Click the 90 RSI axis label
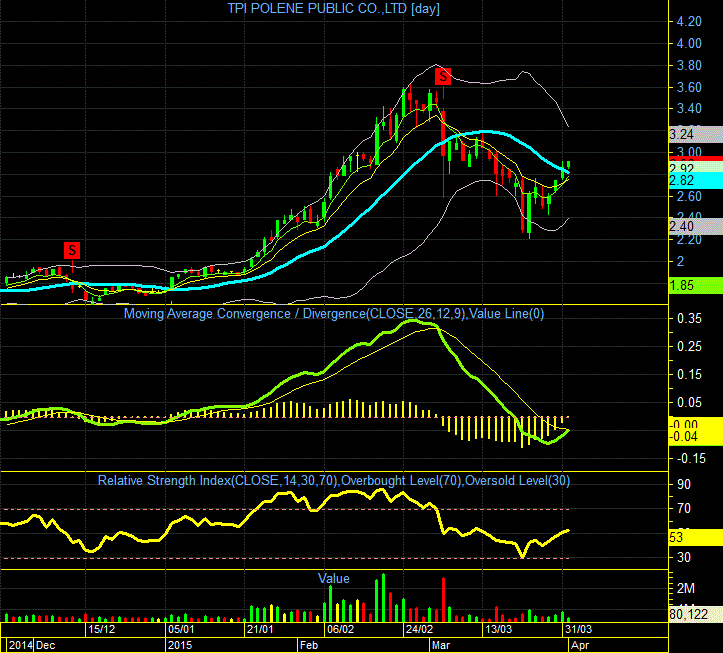 (684, 485)
